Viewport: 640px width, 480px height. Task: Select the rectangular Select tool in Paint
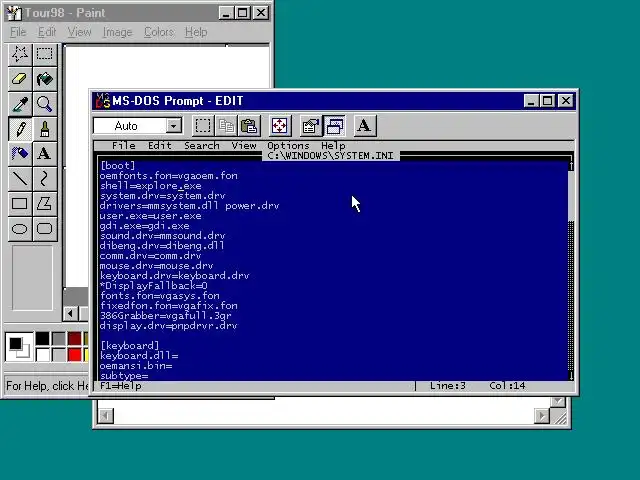point(44,54)
